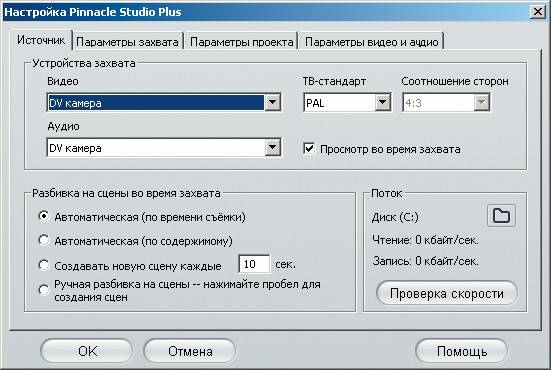Toggle the Просмотр во время захвата checkbox
This screenshot has width=551, height=370.
tap(309, 148)
